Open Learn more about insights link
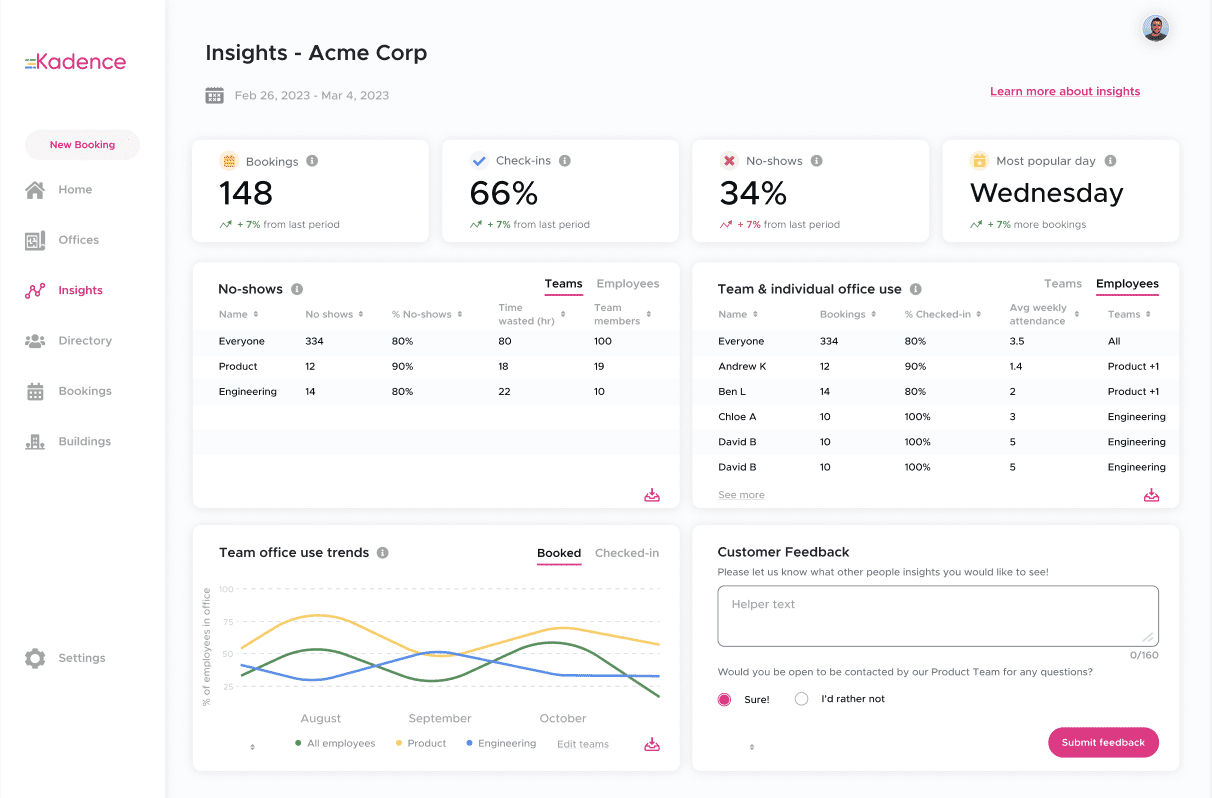Screen dimensions: 1212x798 pyautogui.click(x=1065, y=91)
